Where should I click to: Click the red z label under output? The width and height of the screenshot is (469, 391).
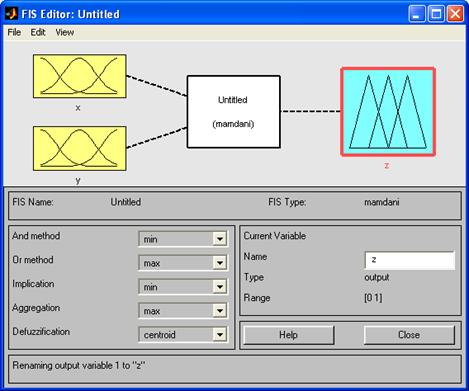387,165
